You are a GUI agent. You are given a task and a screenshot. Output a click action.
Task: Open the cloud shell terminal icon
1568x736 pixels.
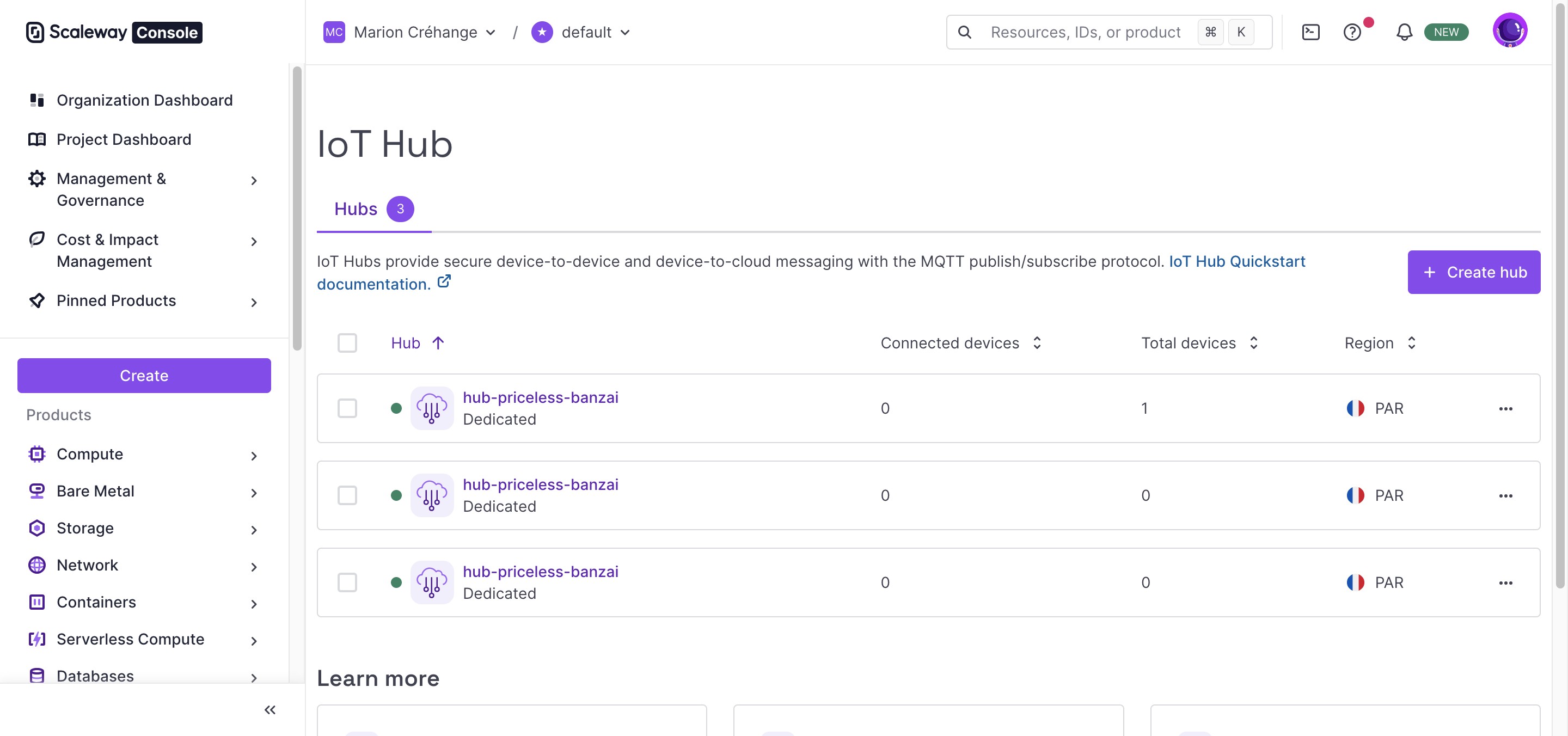1310,32
